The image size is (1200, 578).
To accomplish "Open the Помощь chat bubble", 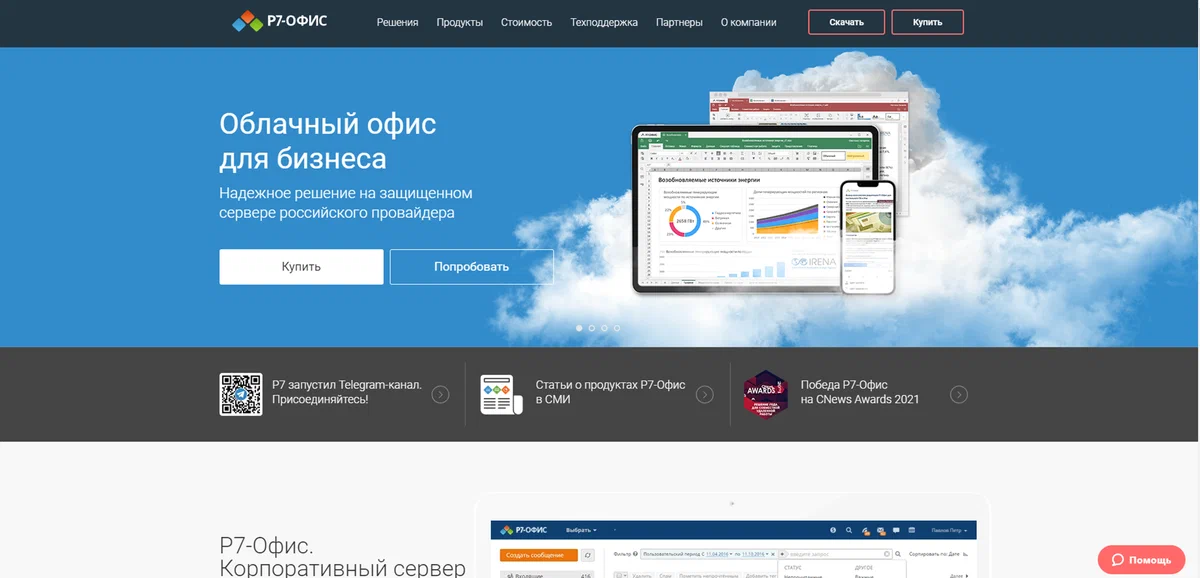I will click(x=1141, y=559).
